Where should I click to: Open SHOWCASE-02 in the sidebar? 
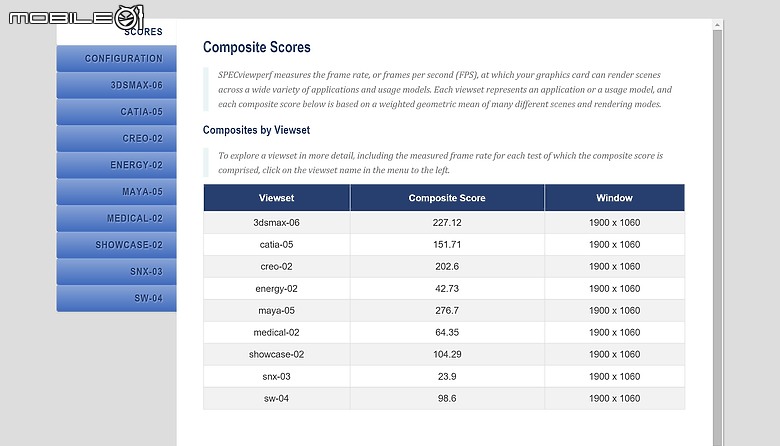coord(116,245)
